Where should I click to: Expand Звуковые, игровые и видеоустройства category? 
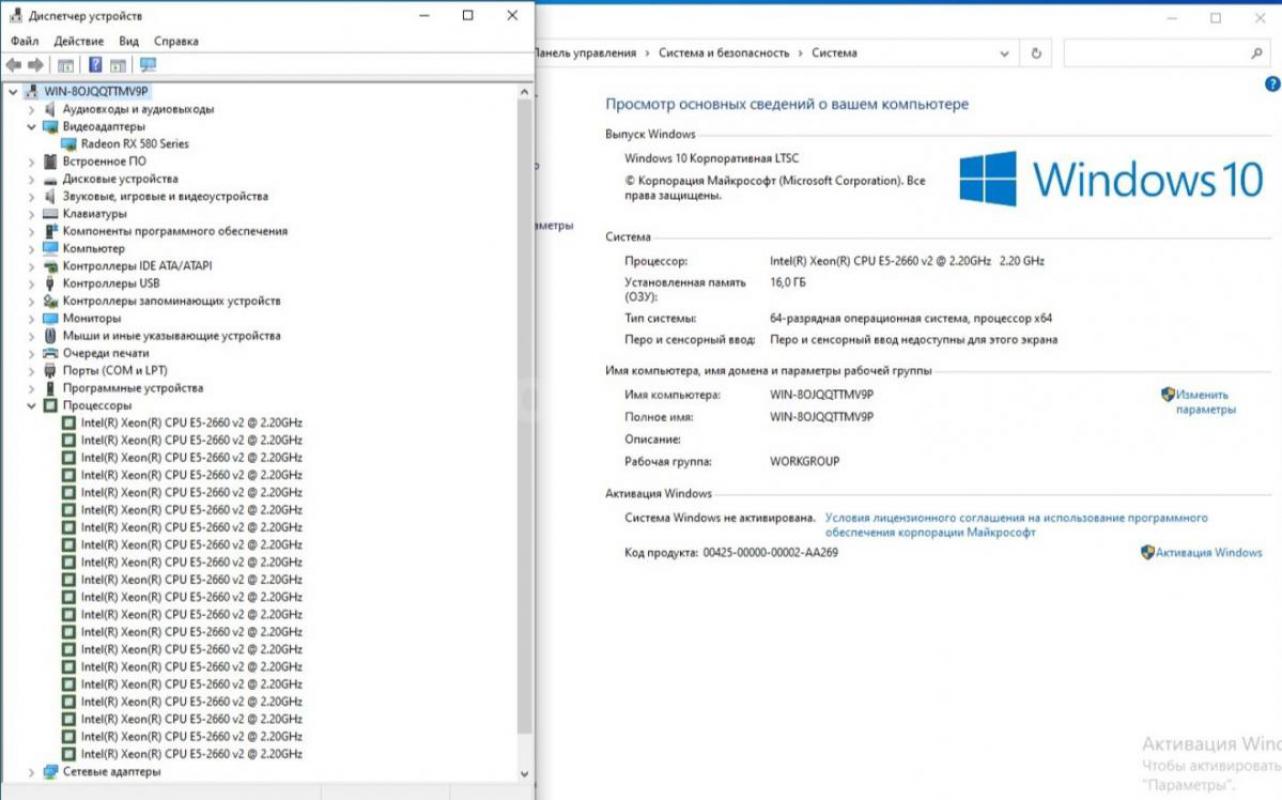tap(31, 196)
